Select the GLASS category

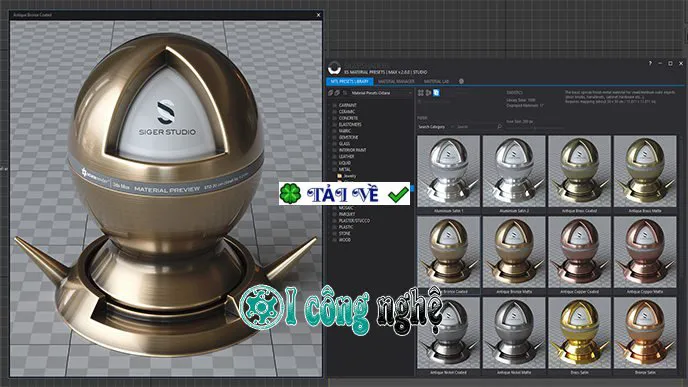click(344, 144)
